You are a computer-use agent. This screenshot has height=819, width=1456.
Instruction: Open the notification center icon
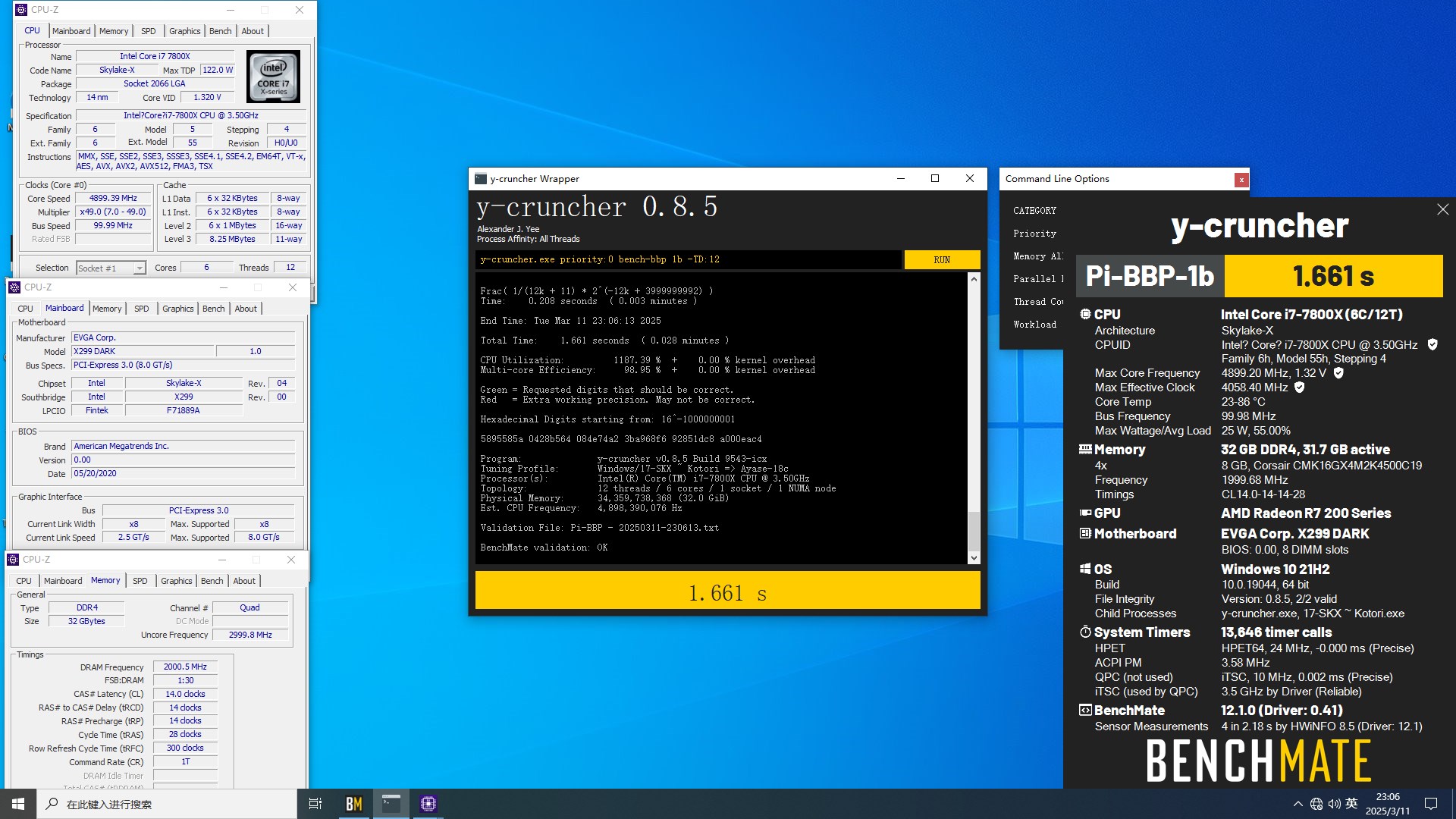click(1431, 804)
